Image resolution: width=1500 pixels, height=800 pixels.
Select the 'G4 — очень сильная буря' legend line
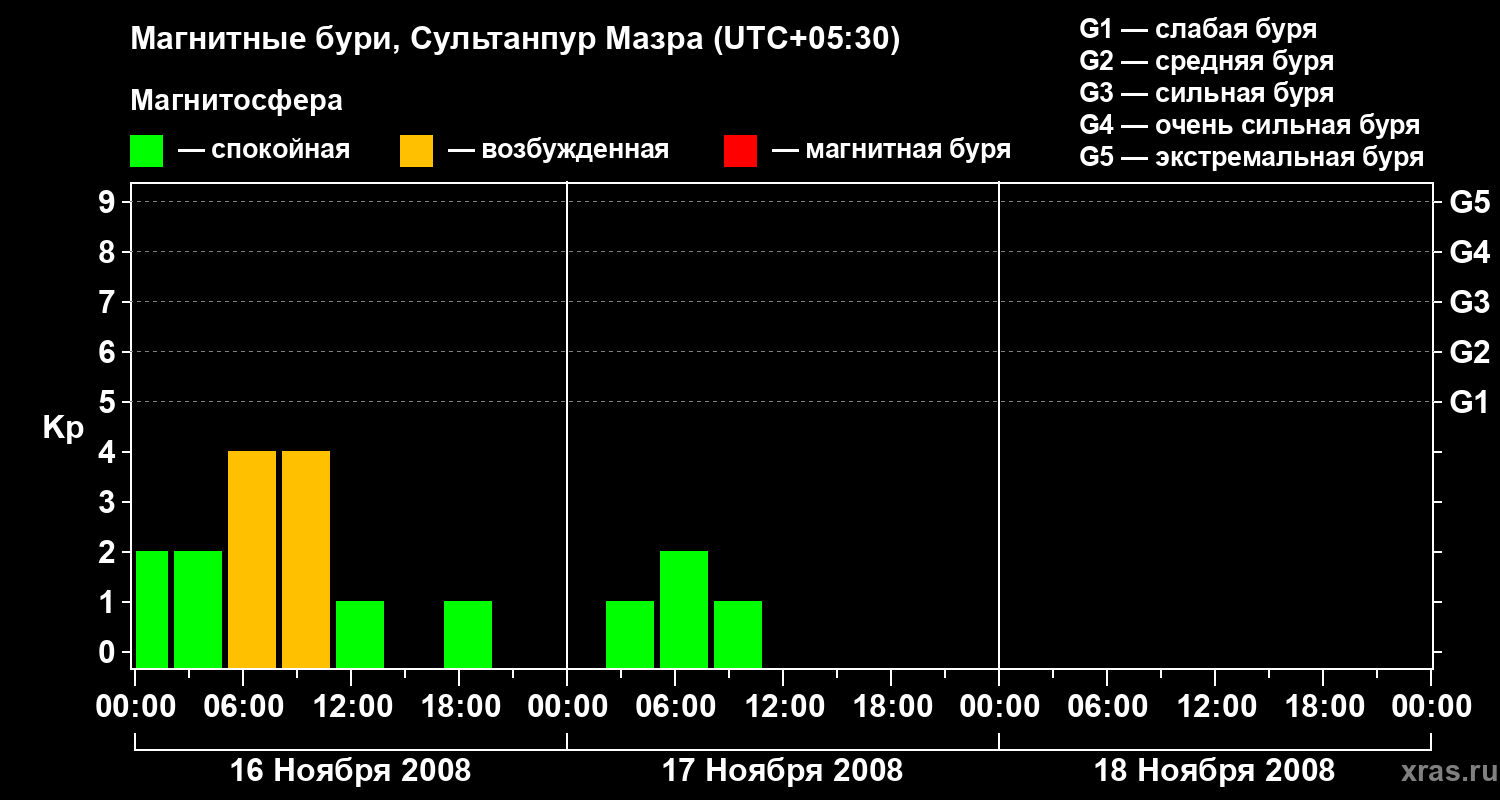(x=1250, y=125)
